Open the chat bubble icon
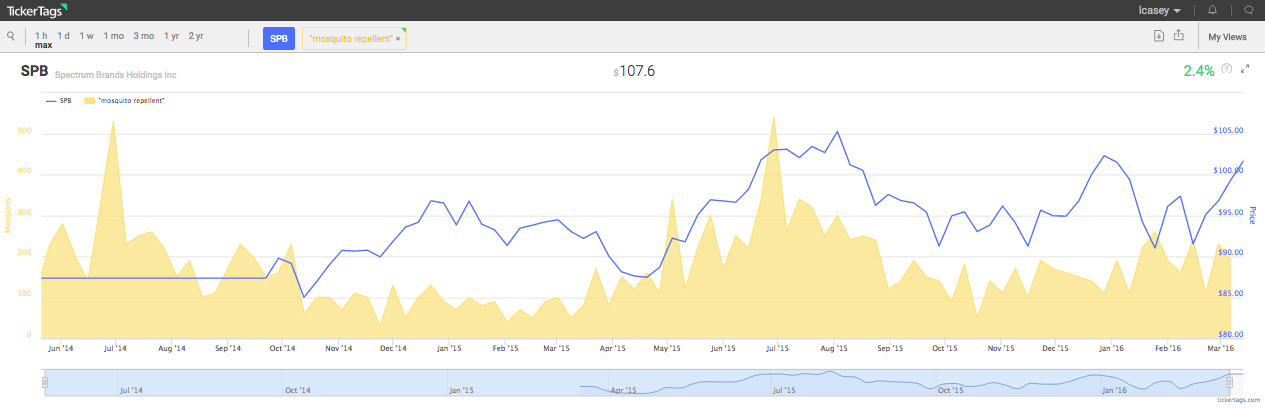The width and height of the screenshot is (1265, 409). click(x=1248, y=10)
